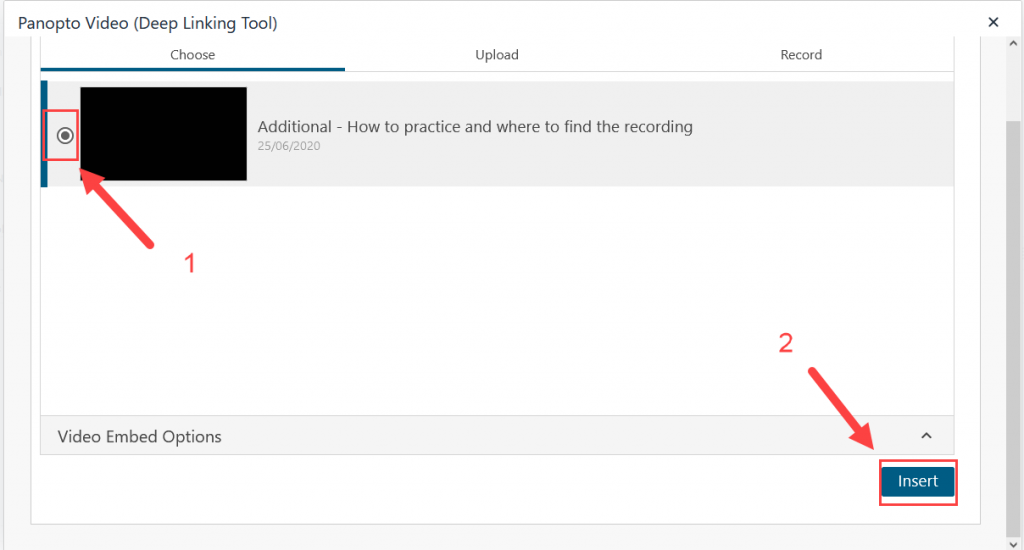Click the dialog title 'Panopto Video (Deep Linking Tool)'
The height and width of the screenshot is (550, 1024).
[x=148, y=23]
